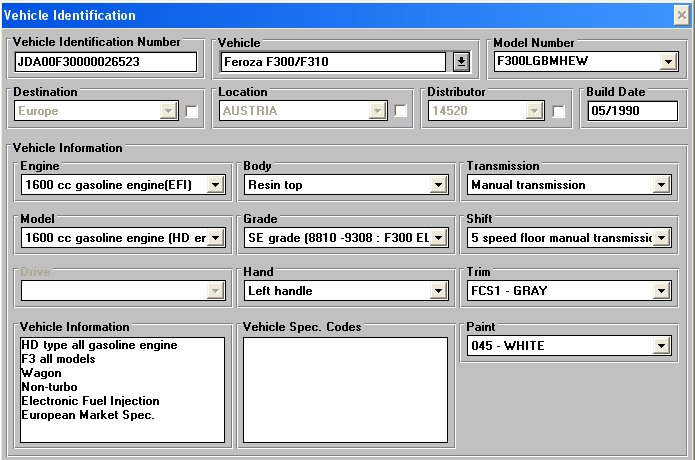Screen dimensions: 695x460
Task: Expand the disabled Drive dropdown
Action: point(215,291)
